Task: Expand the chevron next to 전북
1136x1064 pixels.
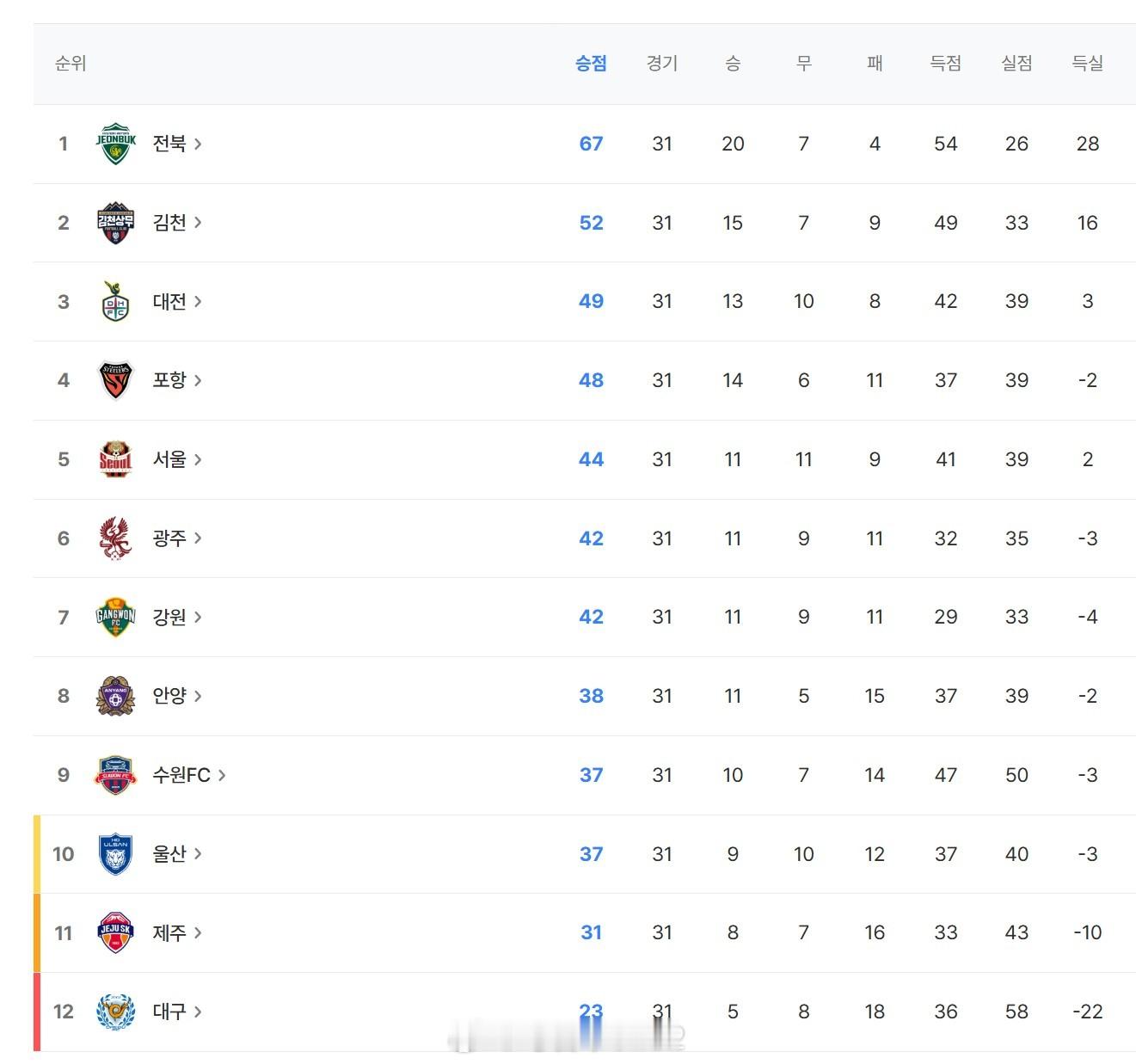Action: pos(198,144)
